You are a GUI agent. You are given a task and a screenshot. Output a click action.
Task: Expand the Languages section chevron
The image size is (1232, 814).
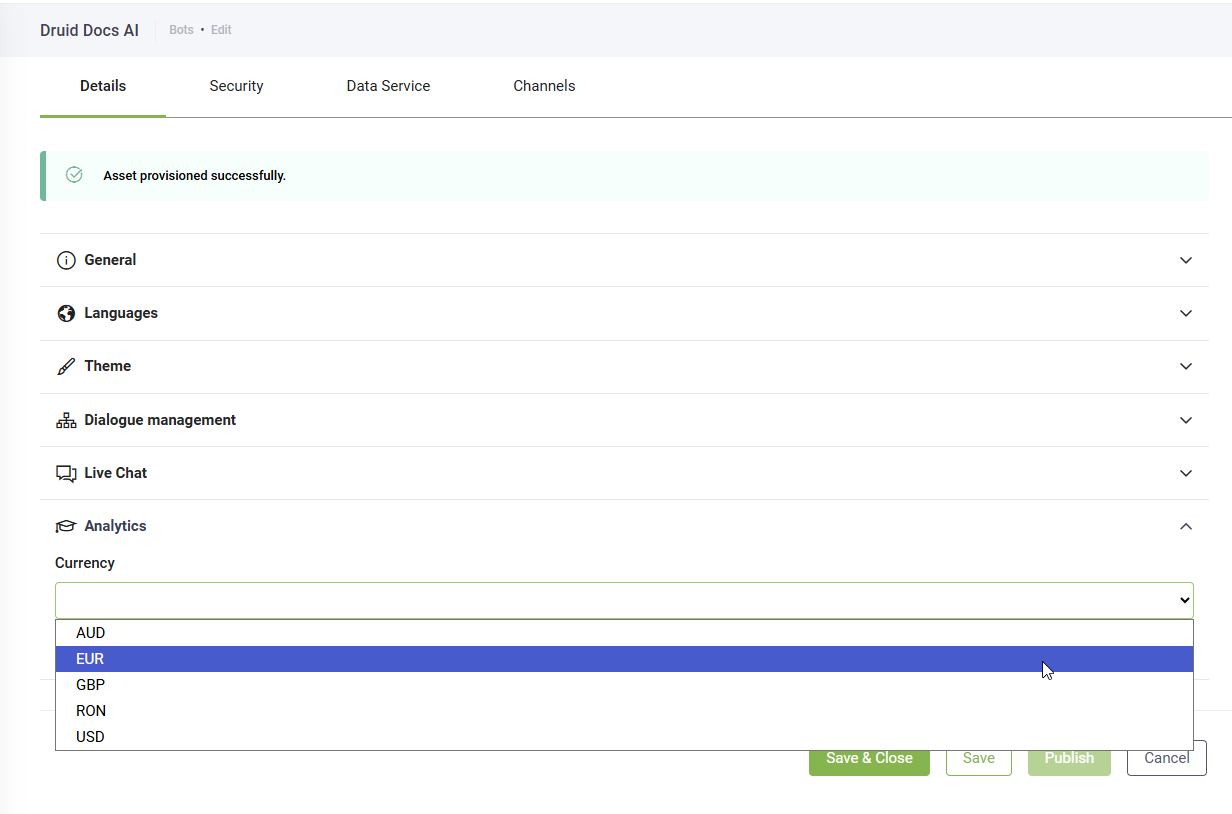(1186, 313)
